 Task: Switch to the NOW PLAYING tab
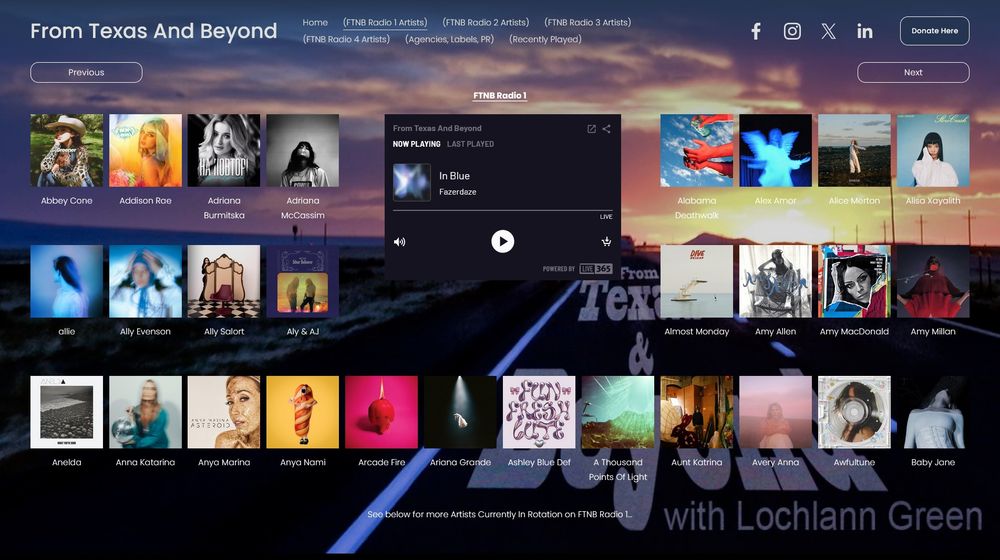pyautogui.click(x=416, y=144)
